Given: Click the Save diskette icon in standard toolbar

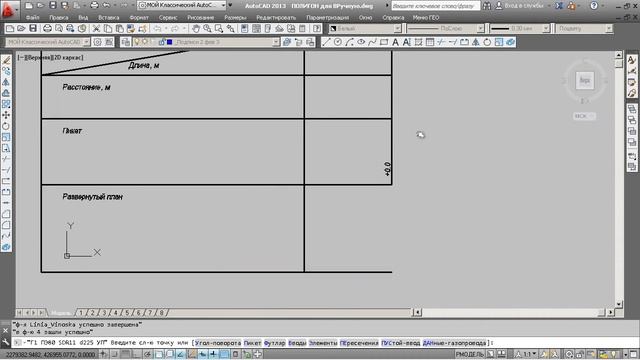Looking at the screenshot, I should click(x=33, y=29).
